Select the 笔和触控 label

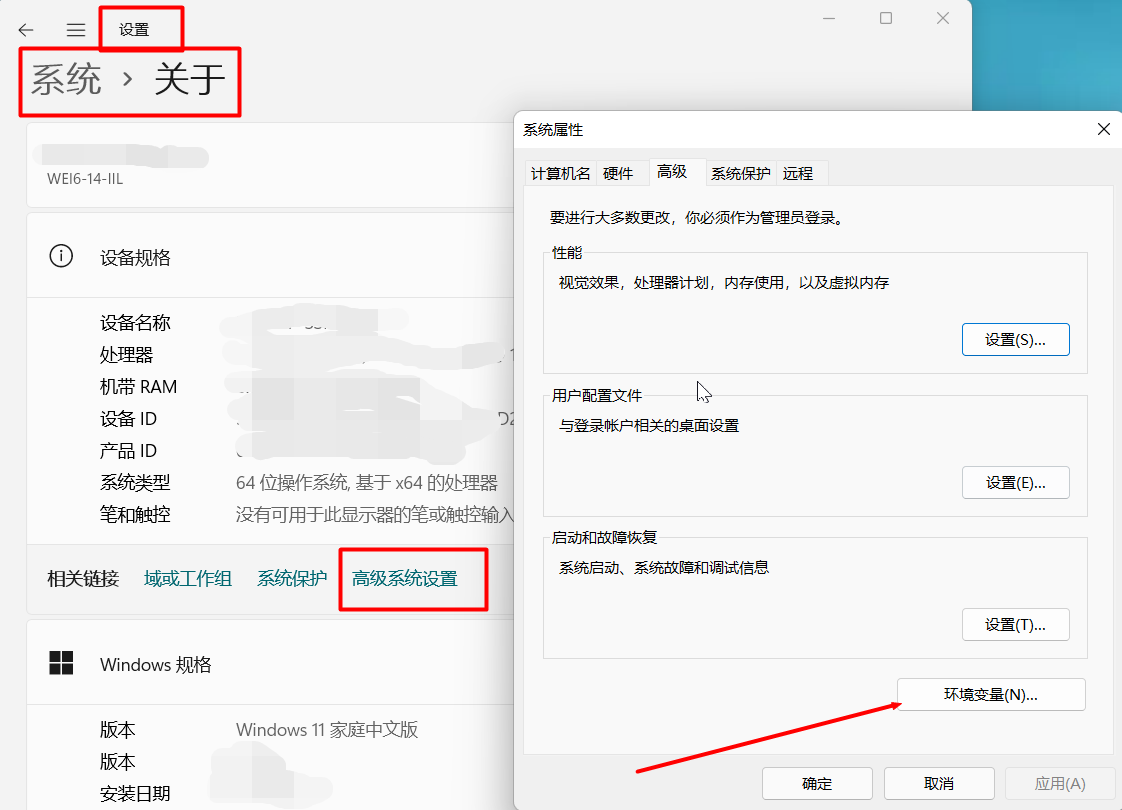135,514
